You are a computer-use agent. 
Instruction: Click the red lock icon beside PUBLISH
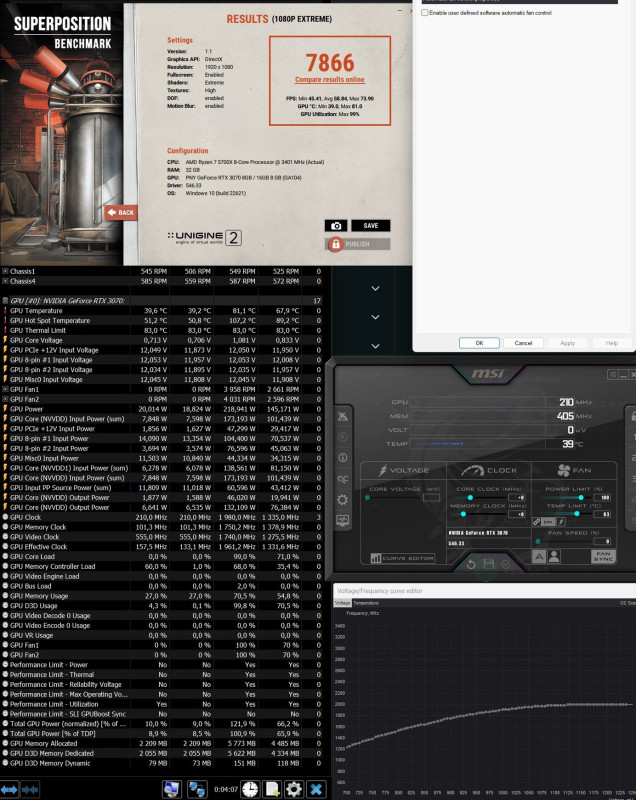[x=335, y=244]
